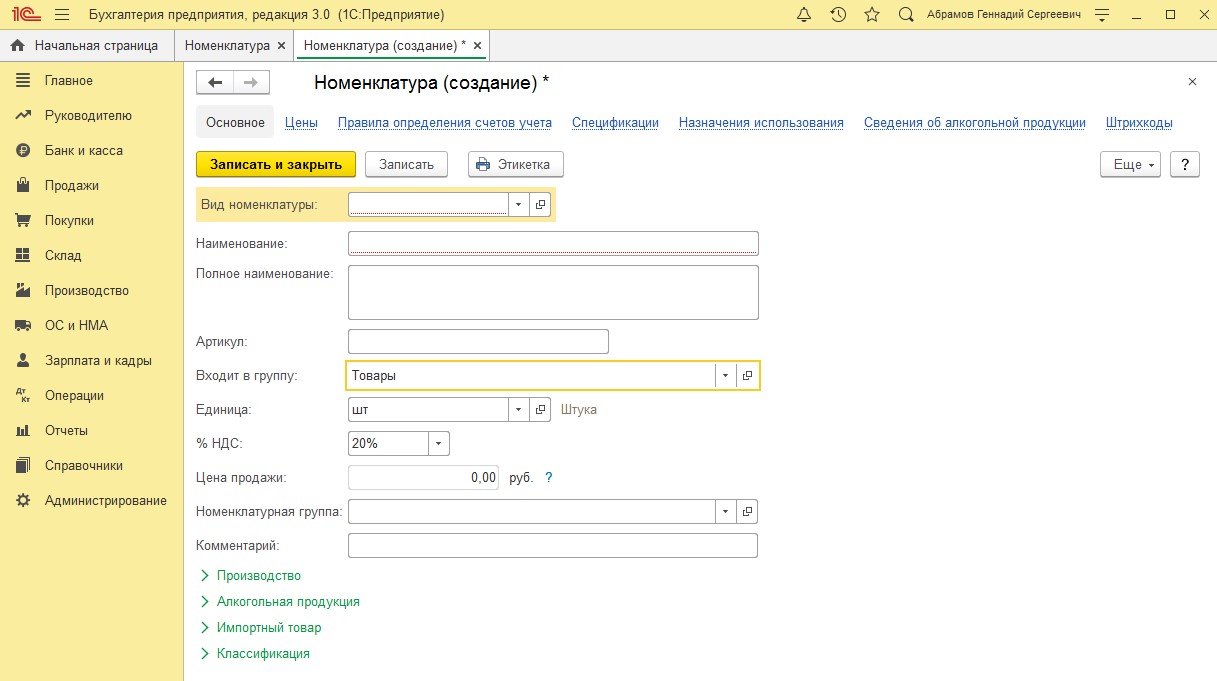Click the notifications bell icon
The height and width of the screenshot is (681, 1217).
coord(804,15)
